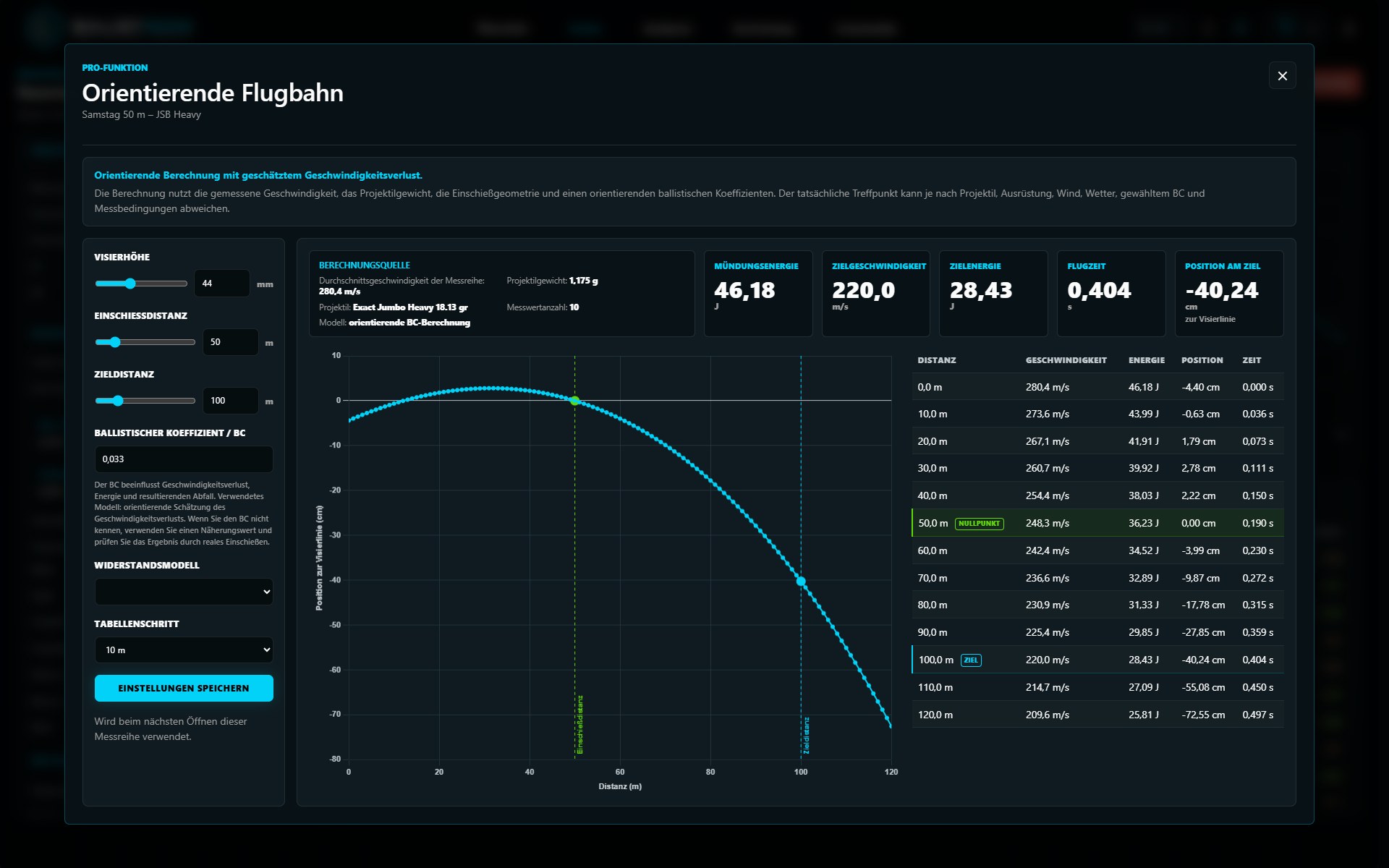
Task: Click the -40,24 cm cell in table
Action: coord(1204,660)
